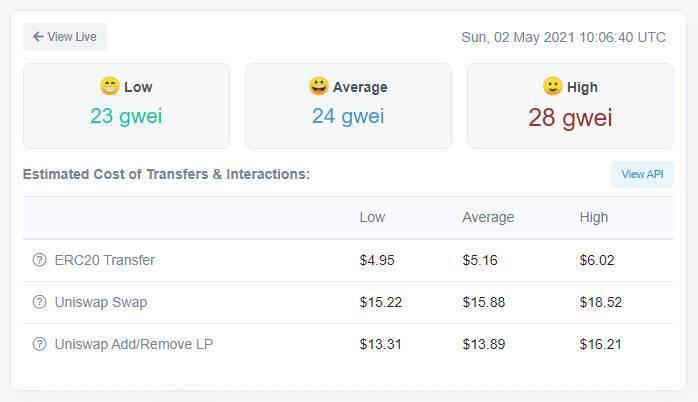
Task: Click the Uniswap Swap row label
Action: click(x=104, y=302)
